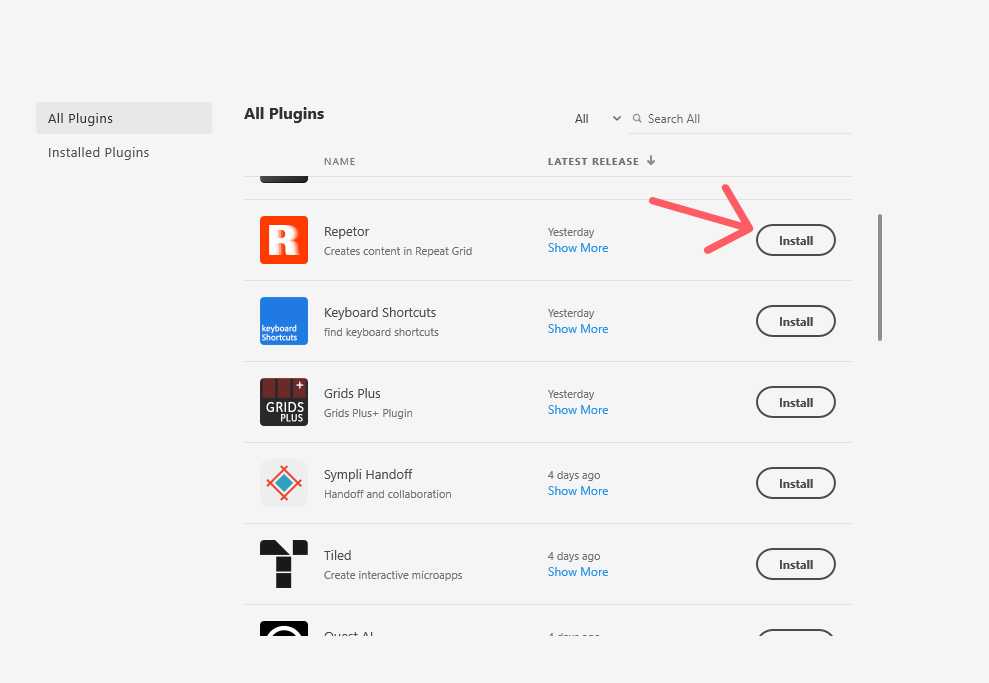Select All Plugins in the sidebar
This screenshot has height=683, width=989.
pyautogui.click(x=124, y=118)
